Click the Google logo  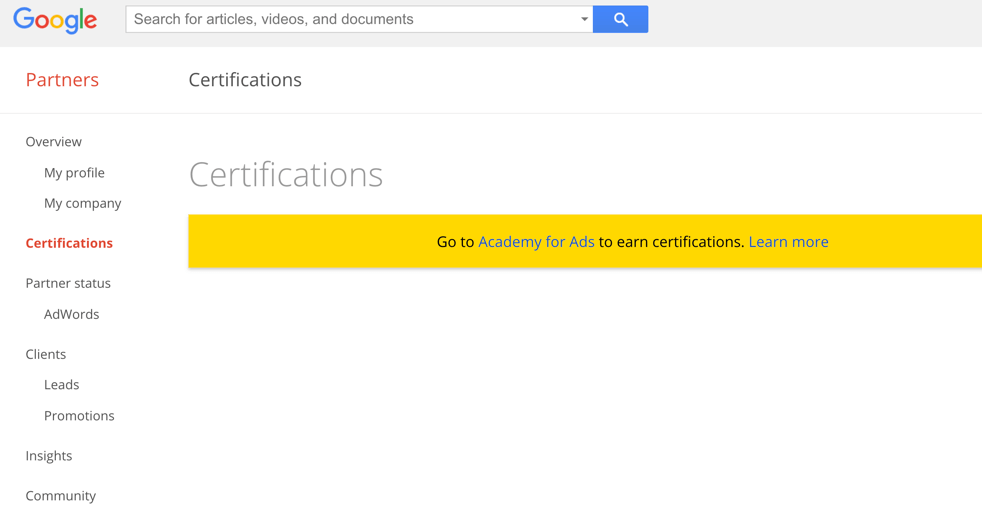pos(55,20)
